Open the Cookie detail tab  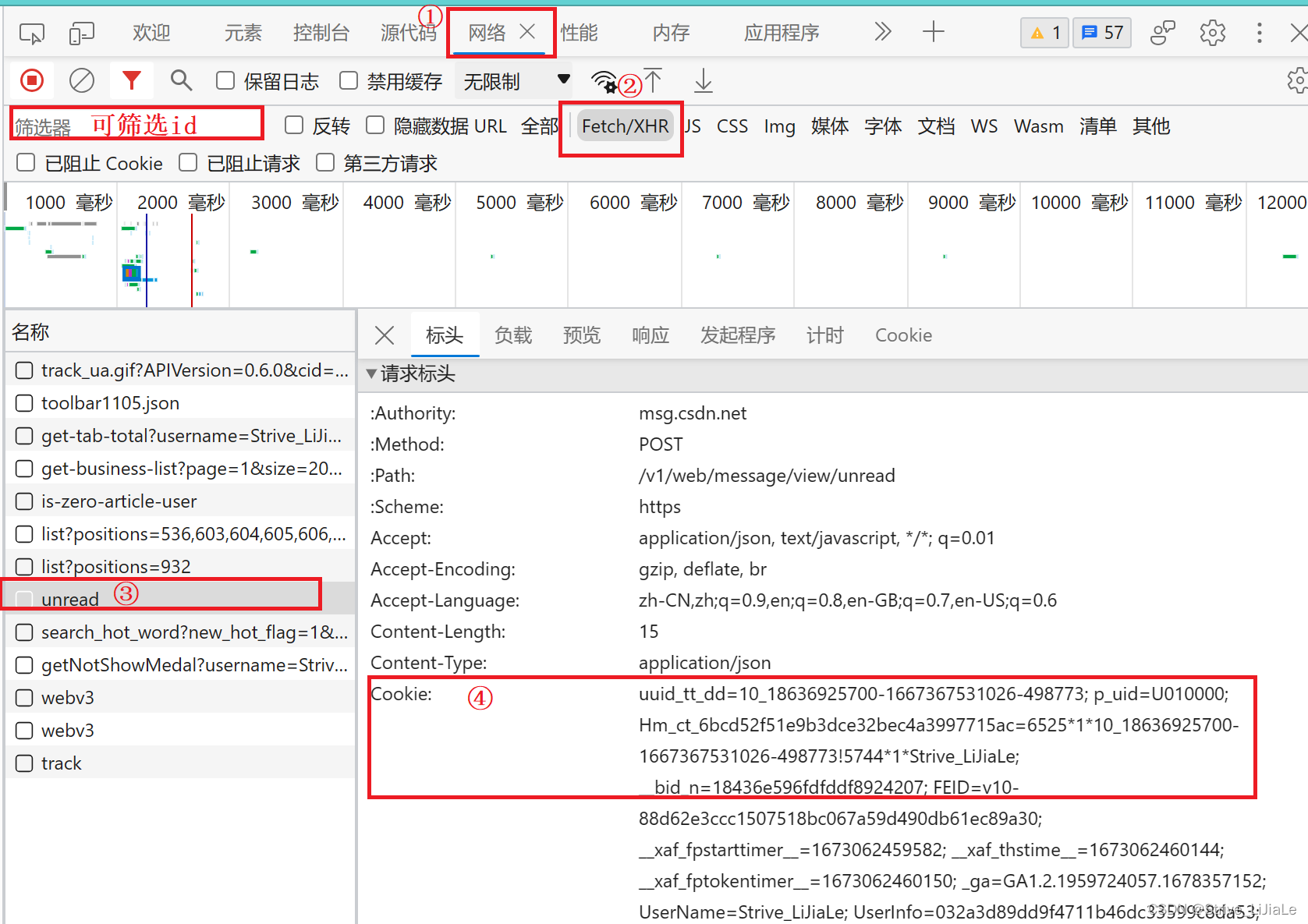click(x=903, y=335)
